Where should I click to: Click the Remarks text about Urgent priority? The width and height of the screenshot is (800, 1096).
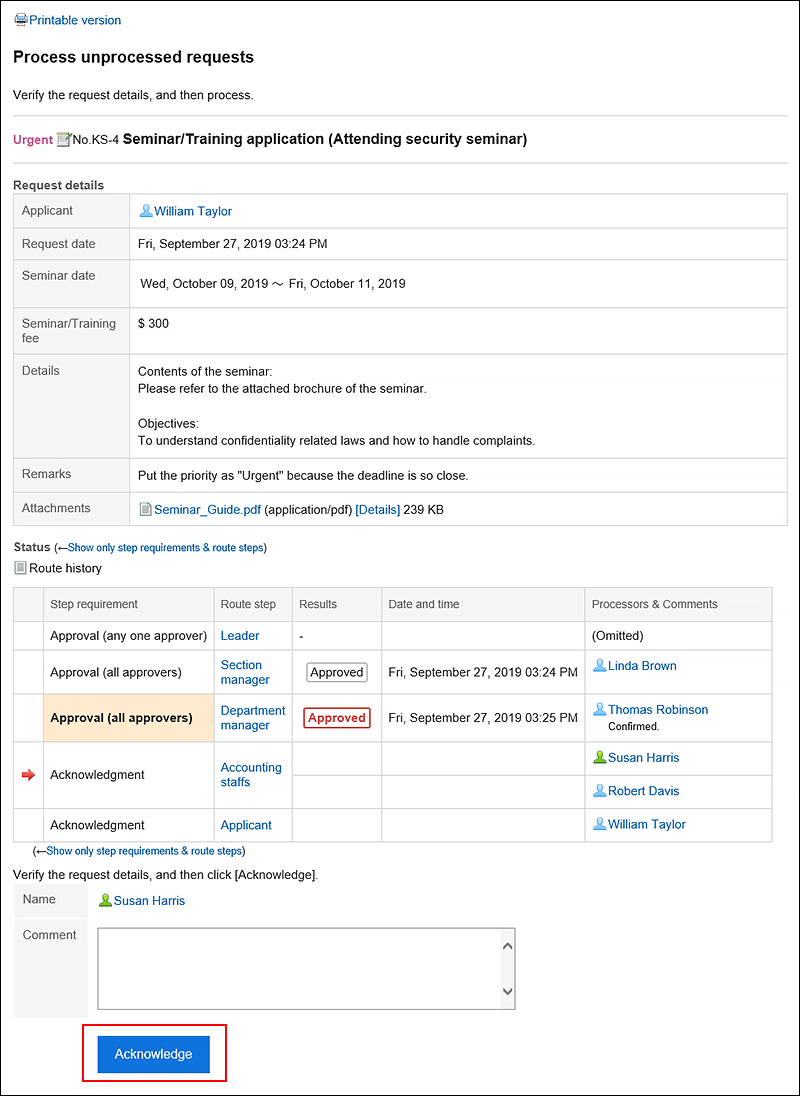pos(303,476)
